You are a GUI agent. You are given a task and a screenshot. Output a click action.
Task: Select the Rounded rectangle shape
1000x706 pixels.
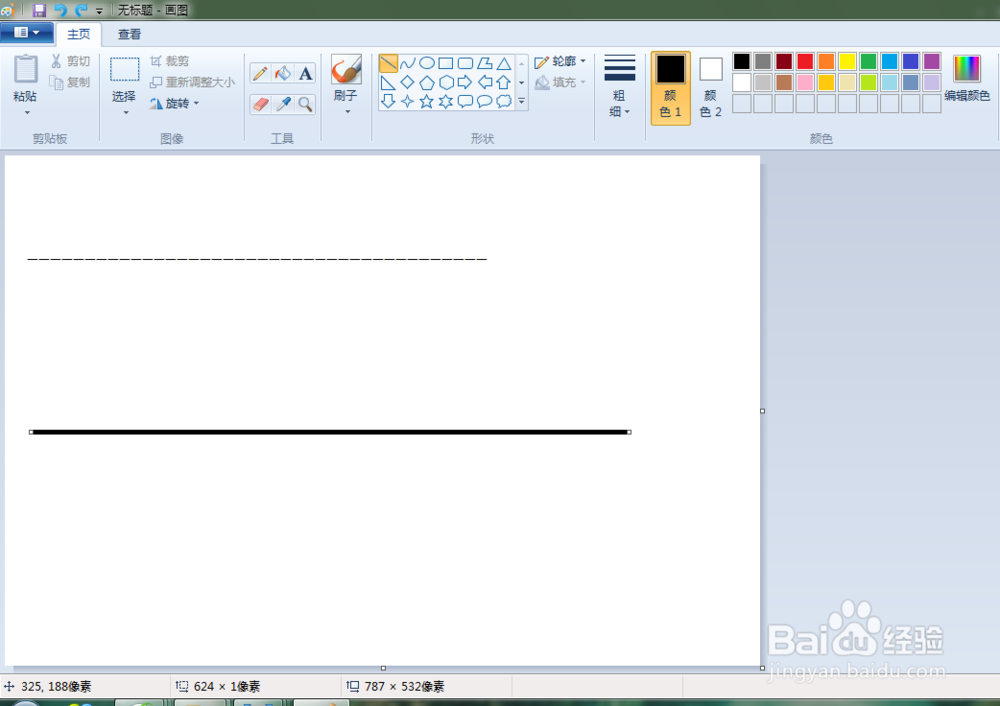[466, 63]
